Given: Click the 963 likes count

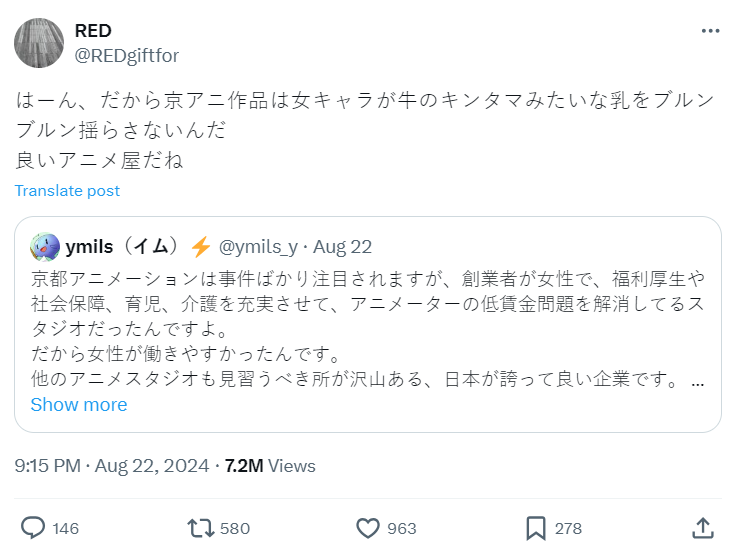Looking at the screenshot, I should click(402, 528).
